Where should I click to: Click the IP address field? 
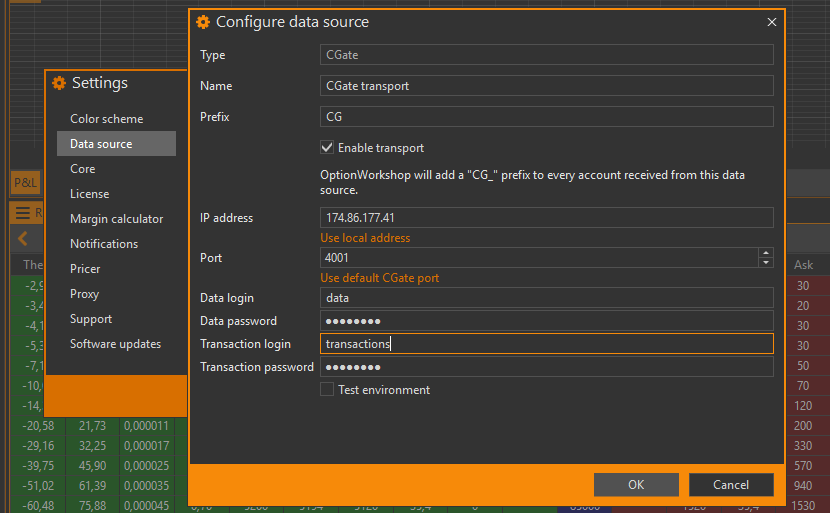pos(546,218)
